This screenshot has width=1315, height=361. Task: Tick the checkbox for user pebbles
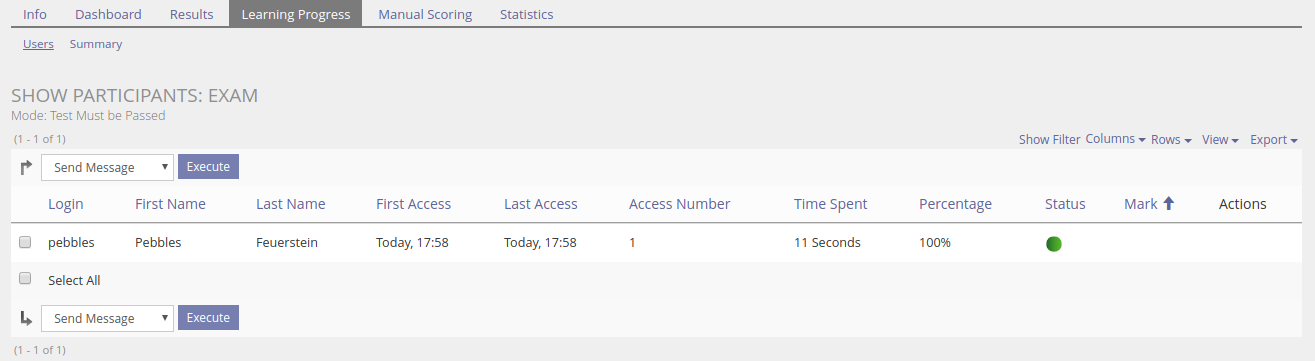(25, 242)
